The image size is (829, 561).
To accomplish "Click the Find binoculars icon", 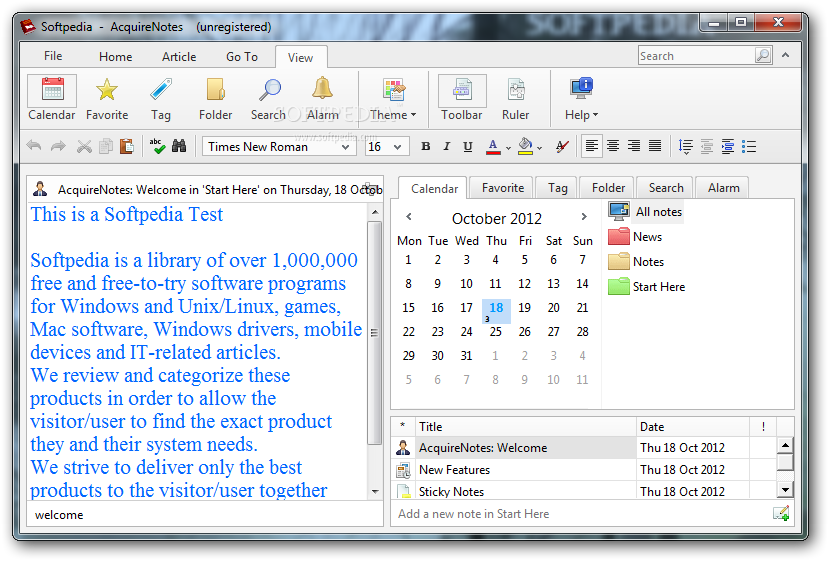I will coord(179,146).
